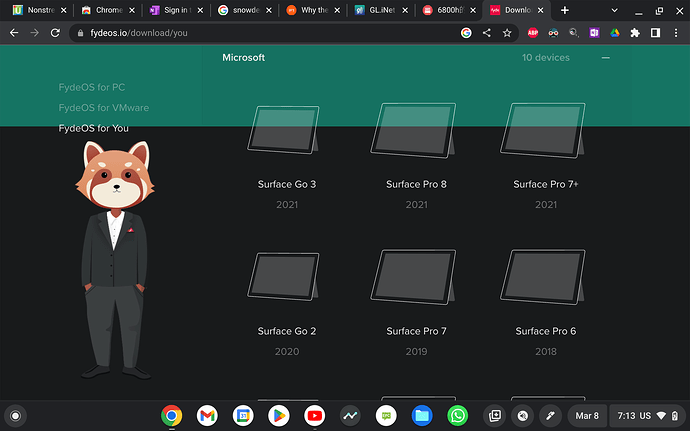Open the Extensions puzzle menu
The image size is (690, 431).
point(635,33)
